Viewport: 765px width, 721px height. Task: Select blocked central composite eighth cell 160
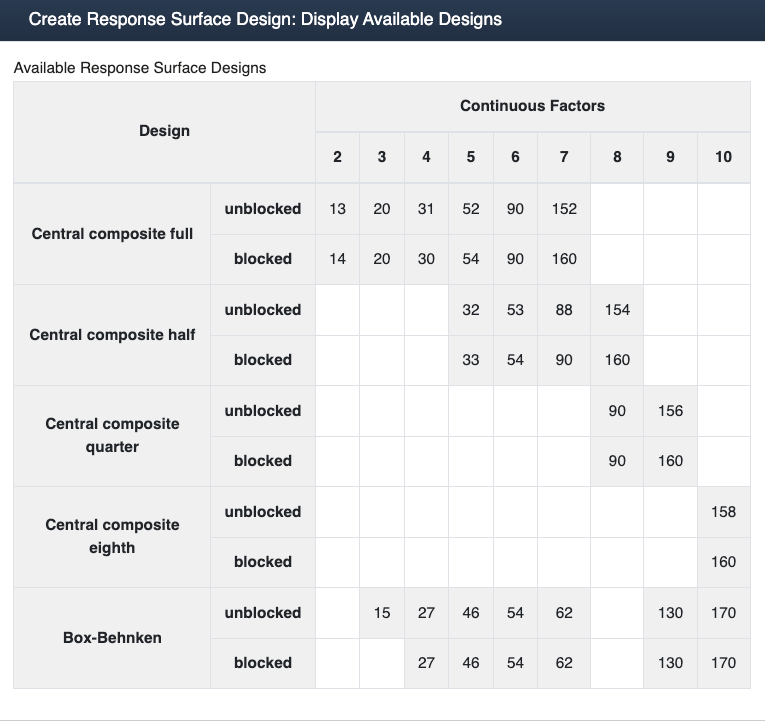point(723,562)
